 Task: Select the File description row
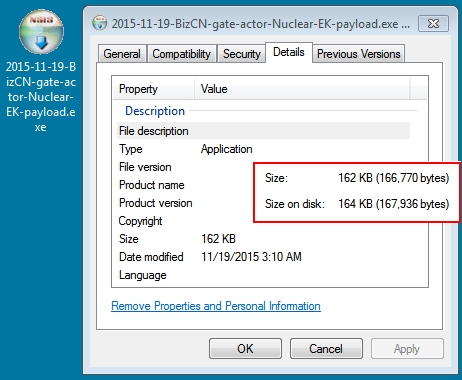(264, 131)
